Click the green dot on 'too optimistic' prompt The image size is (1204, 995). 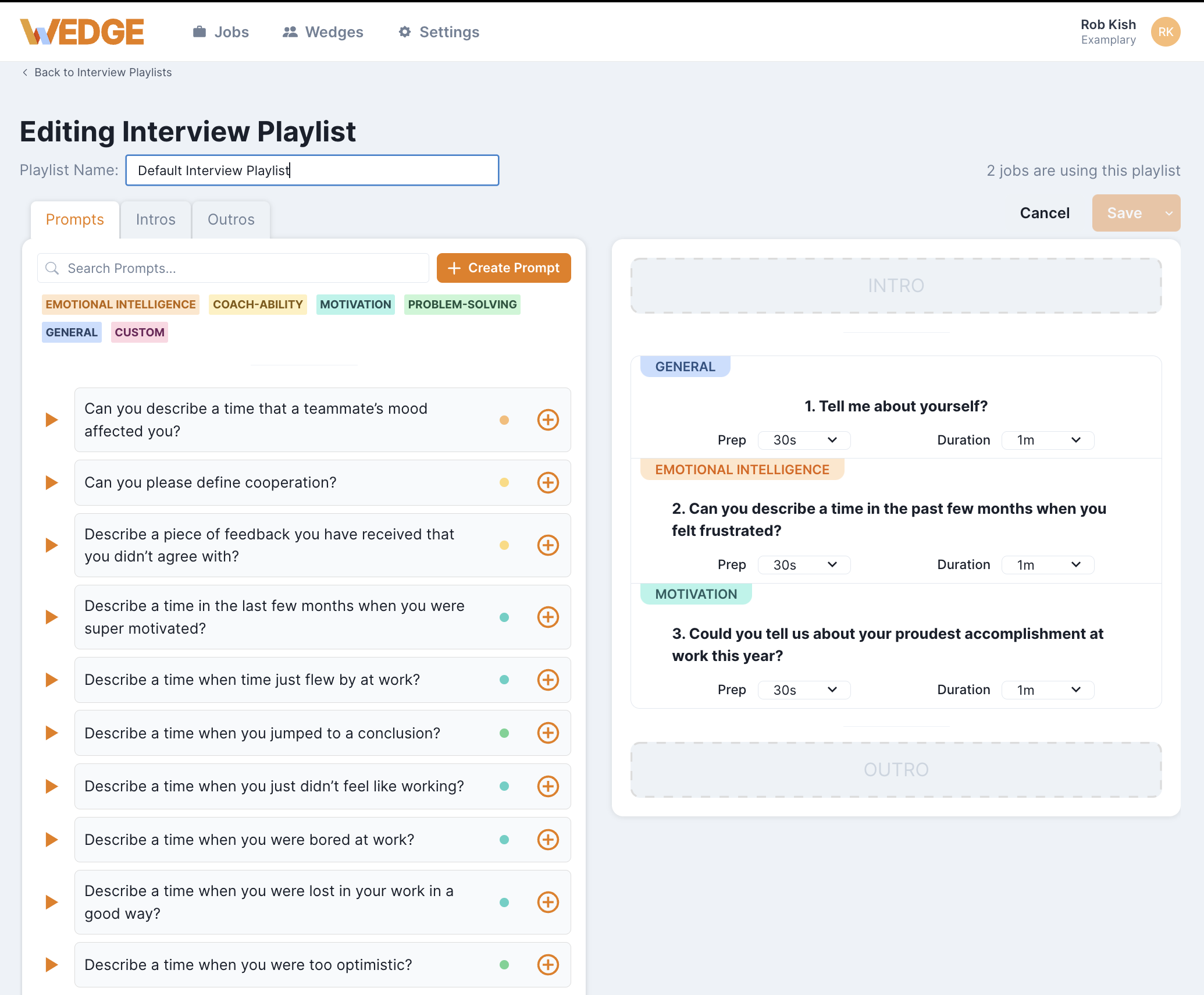(x=504, y=965)
